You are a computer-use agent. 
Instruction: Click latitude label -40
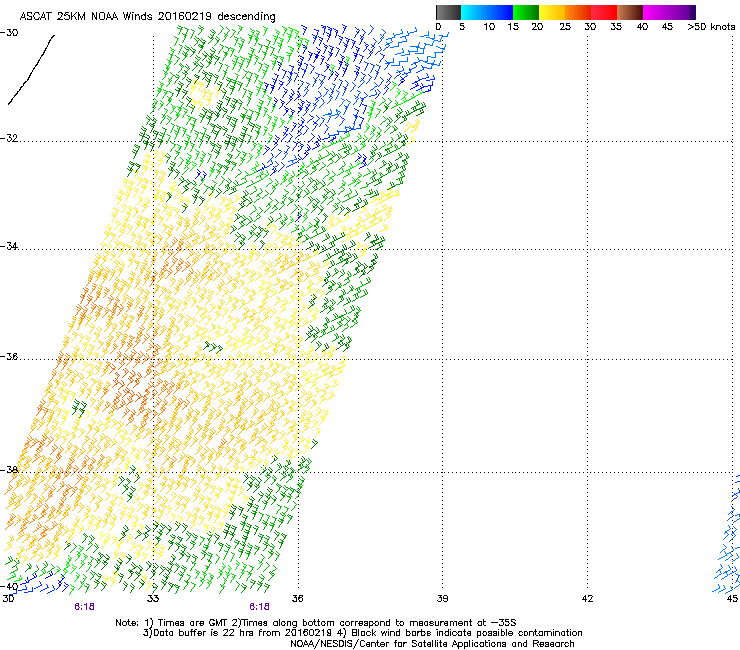click(x=9, y=587)
